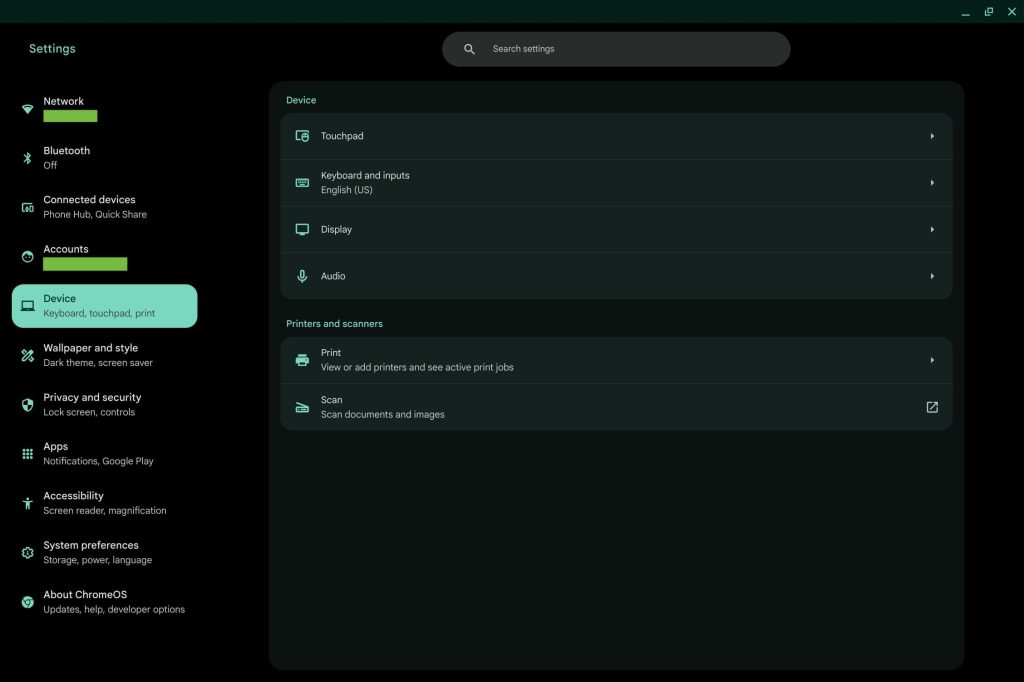Viewport: 1024px width, 682px height.
Task: Click the printer icon beside Print
Action: [302, 360]
